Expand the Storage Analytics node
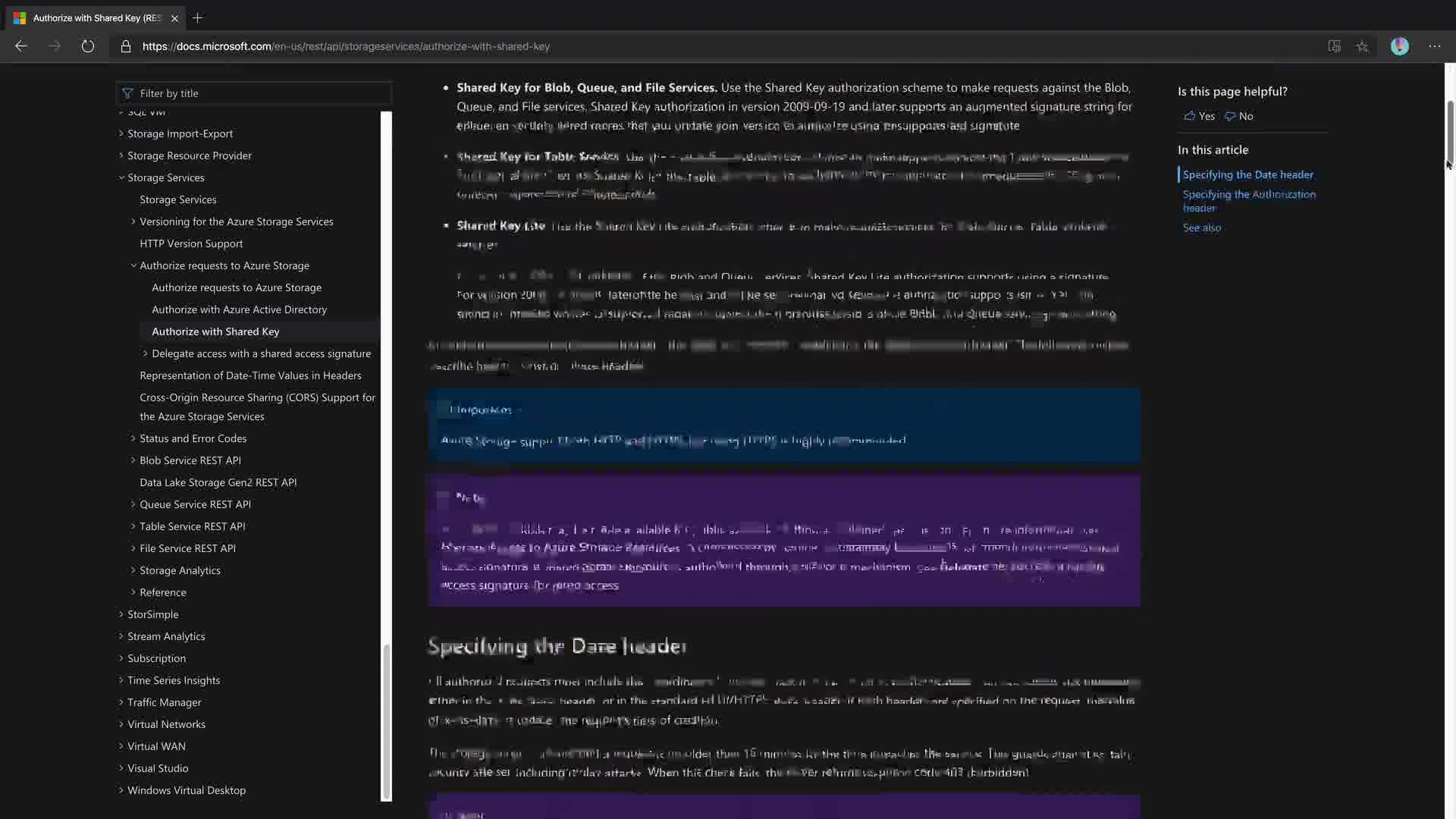The image size is (1456, 819). coord(133,570)
